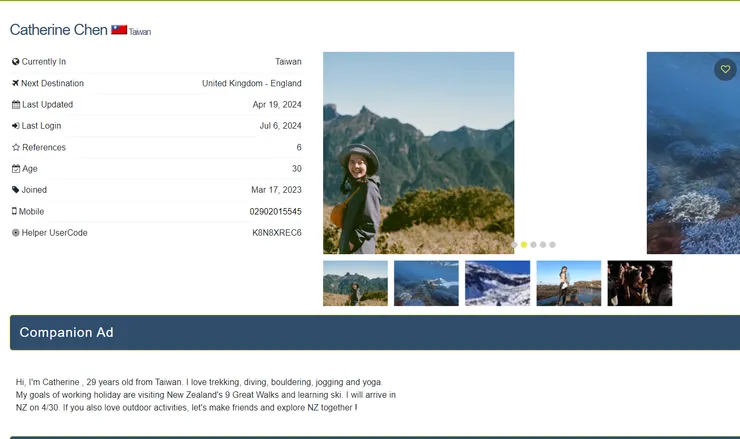The width and height of the screenshot is (740, 439).
Task: Click the airplane icon beside Next Destination
Action: pos(16,83)
